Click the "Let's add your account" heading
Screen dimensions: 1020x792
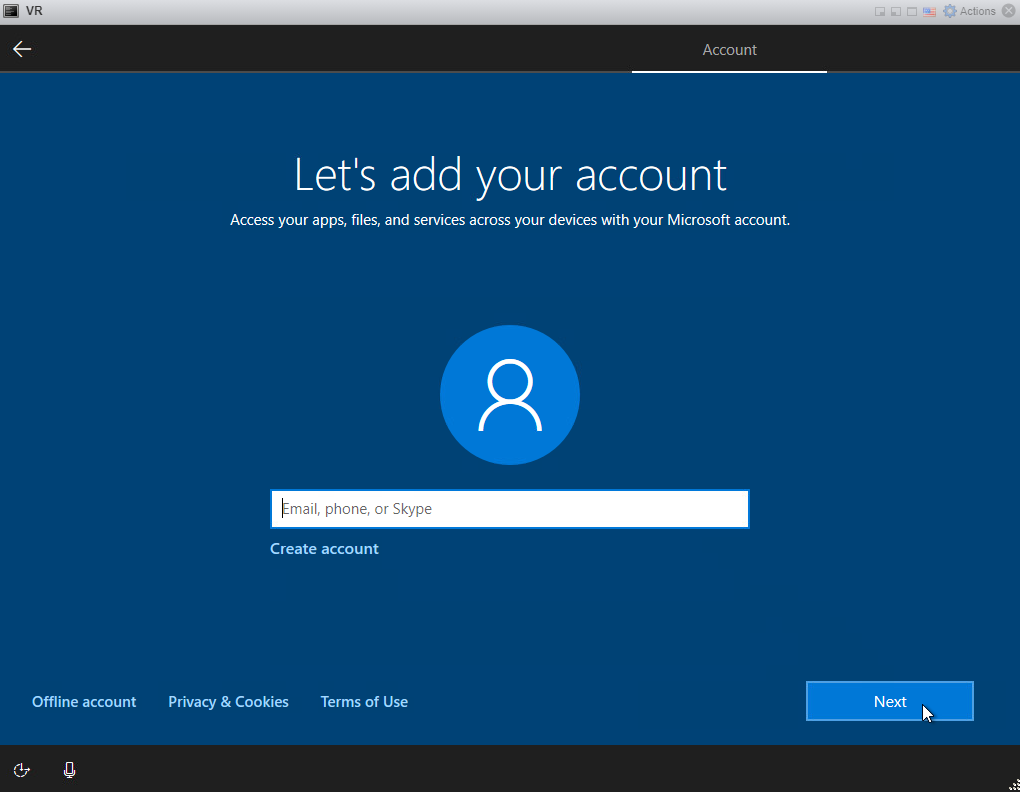tap(510, 175)
